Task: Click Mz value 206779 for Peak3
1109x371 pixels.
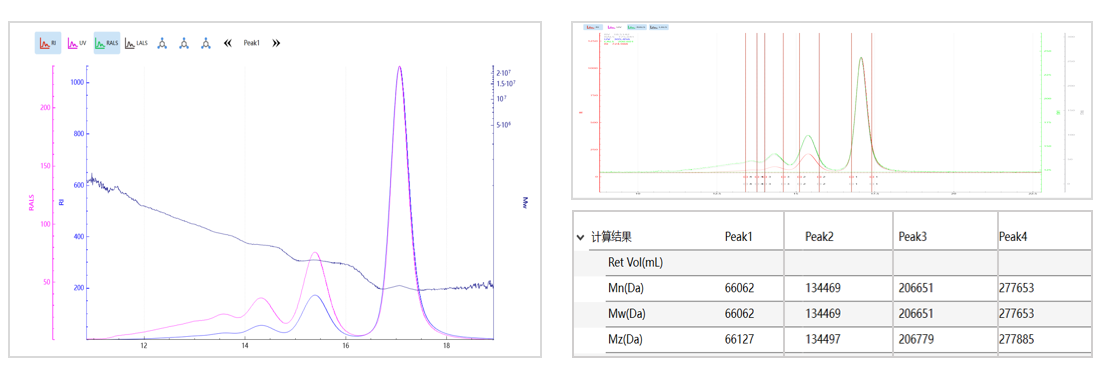Action: point(915,339)
